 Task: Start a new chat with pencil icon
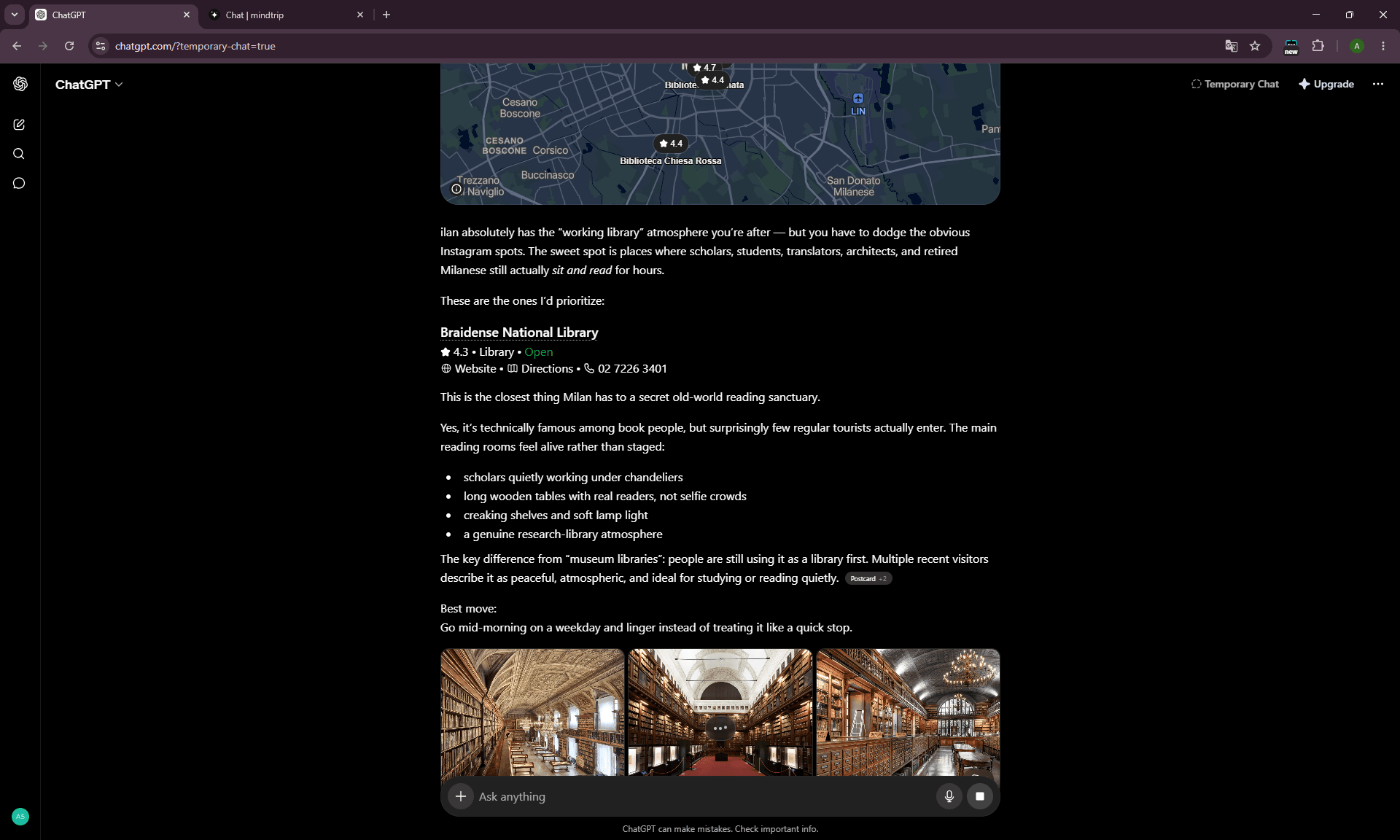click(19, 125)
